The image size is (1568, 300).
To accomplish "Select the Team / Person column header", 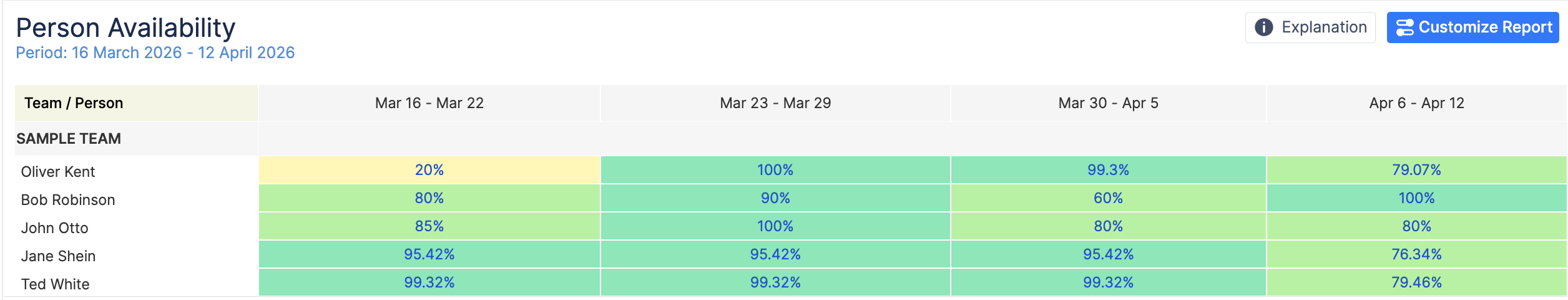I will coord(74,103).
